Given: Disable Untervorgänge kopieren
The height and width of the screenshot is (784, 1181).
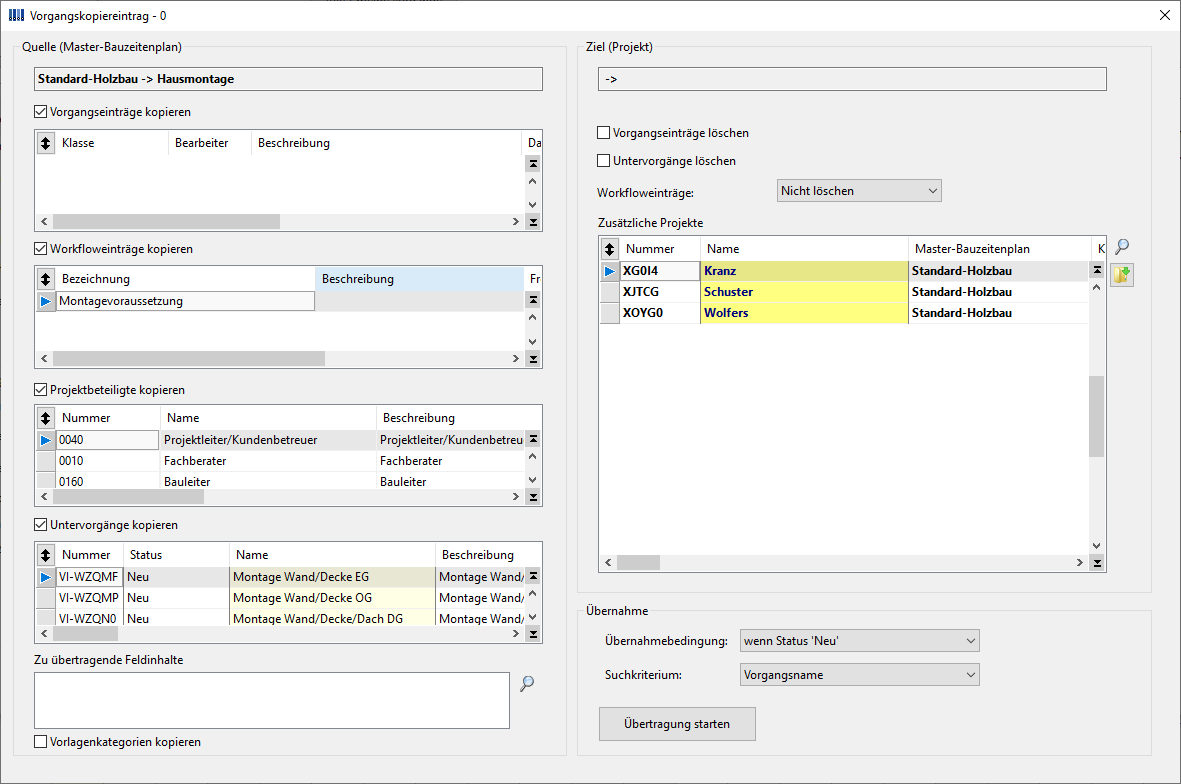Looking at the screenshot, I should [x=41, y=524].
